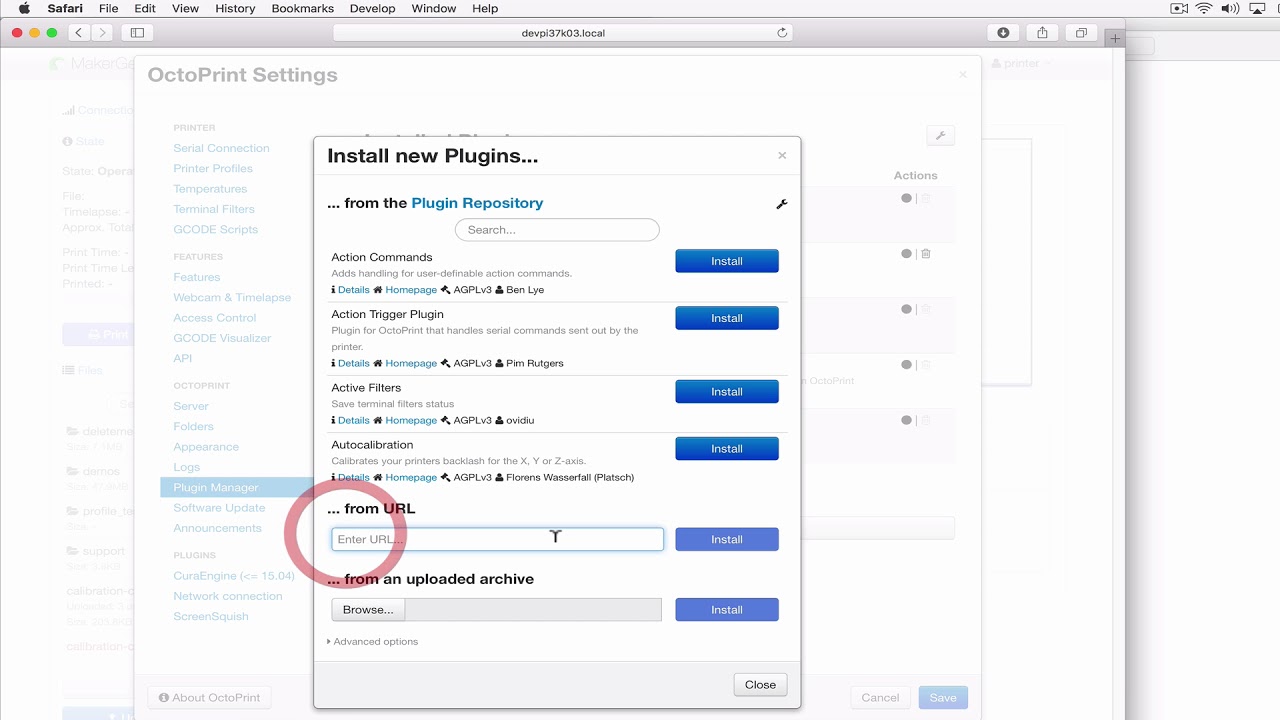Click the wrench button above the Actions column
1280x720 pixels.
(x=940, y=136)
